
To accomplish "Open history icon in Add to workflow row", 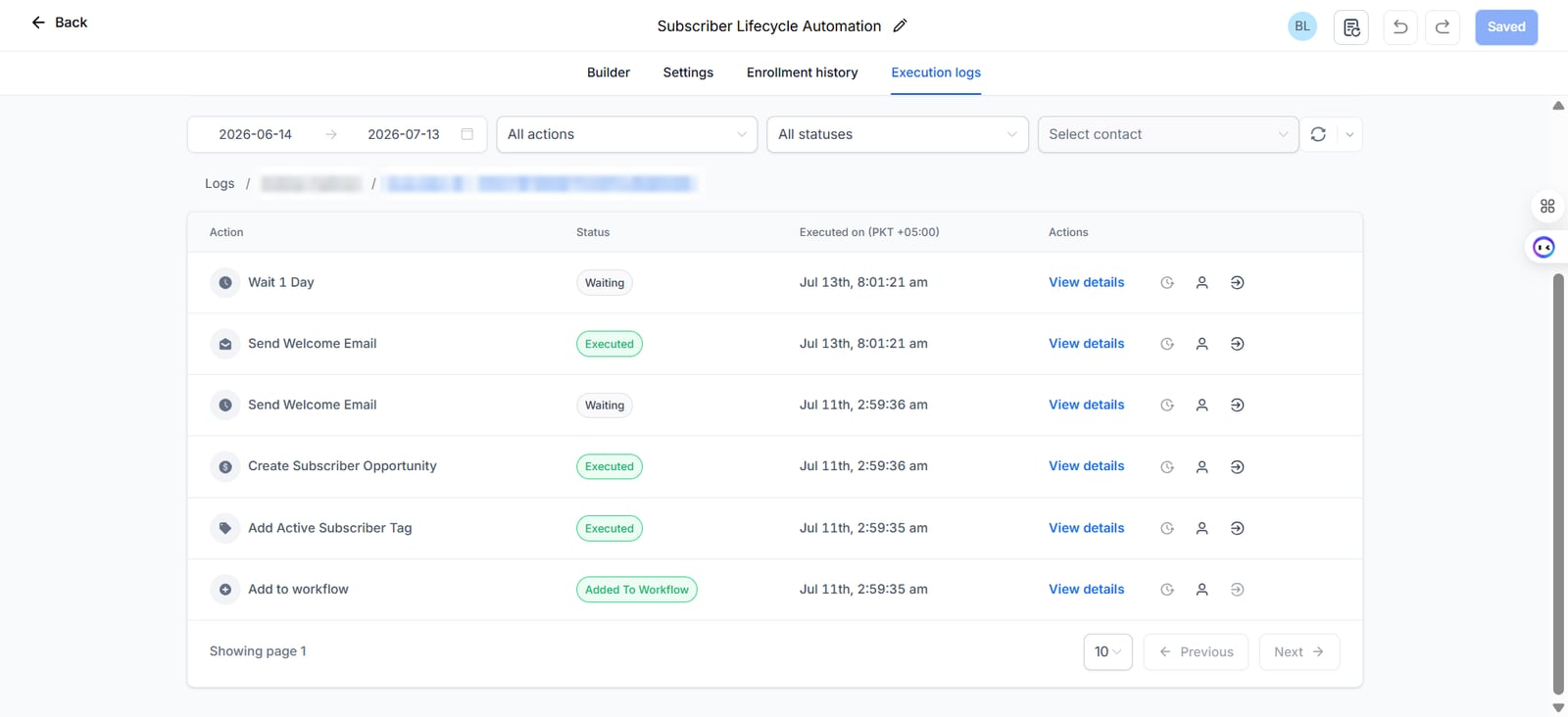I will point(1167,590).
